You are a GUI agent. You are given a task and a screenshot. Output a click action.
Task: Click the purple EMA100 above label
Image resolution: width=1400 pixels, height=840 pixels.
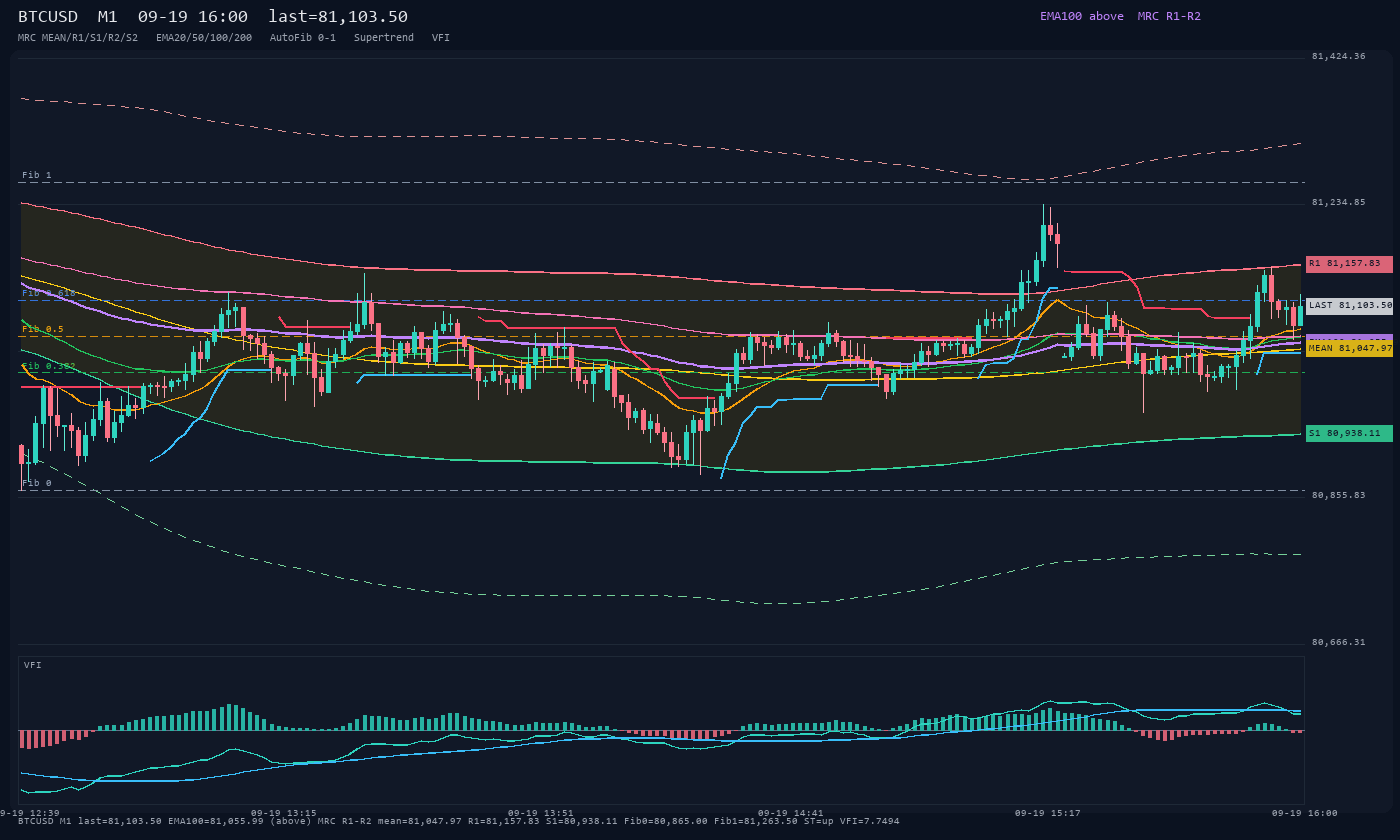coord(1081,16)
